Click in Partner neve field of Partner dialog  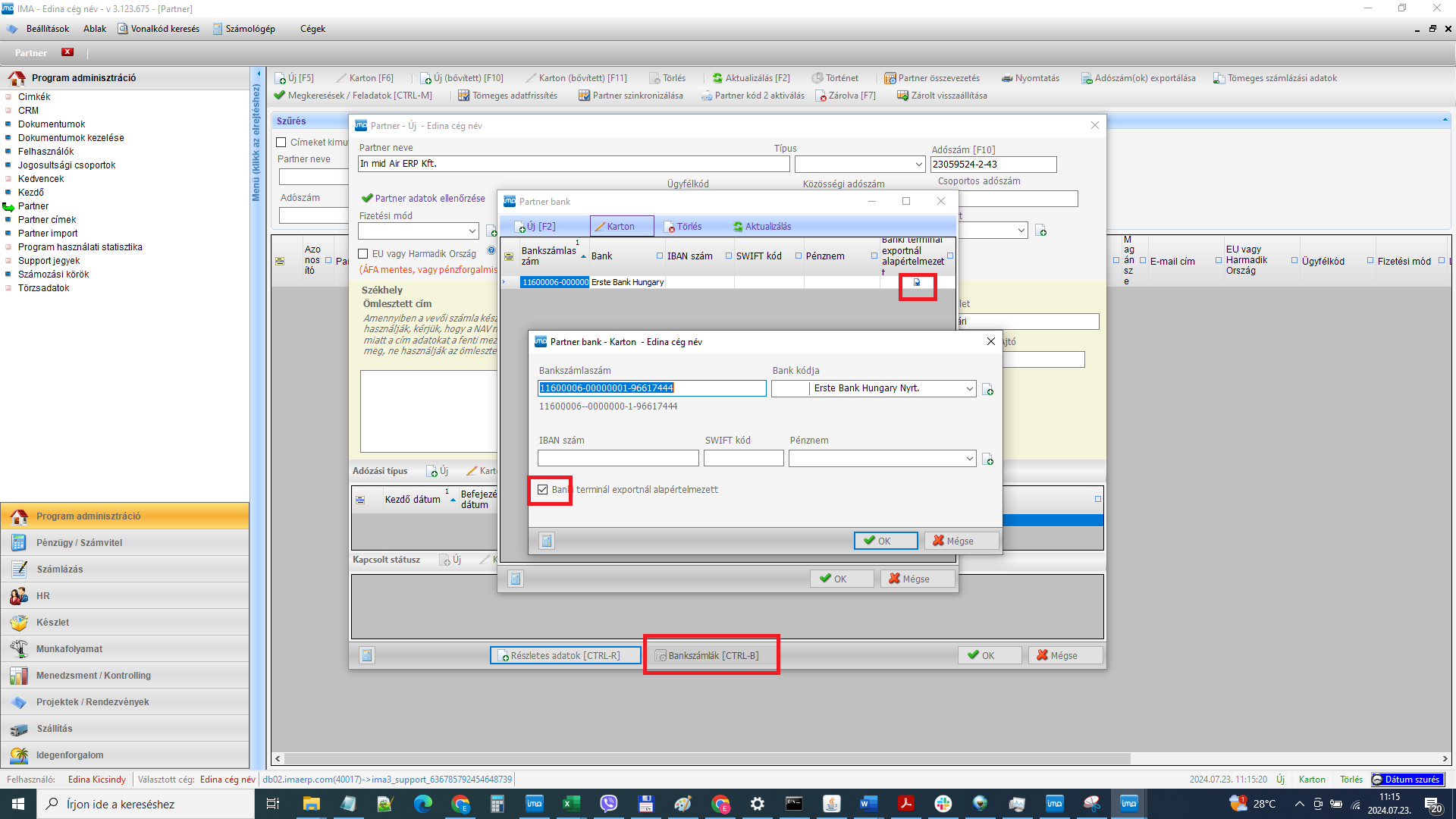coord(573,164)
